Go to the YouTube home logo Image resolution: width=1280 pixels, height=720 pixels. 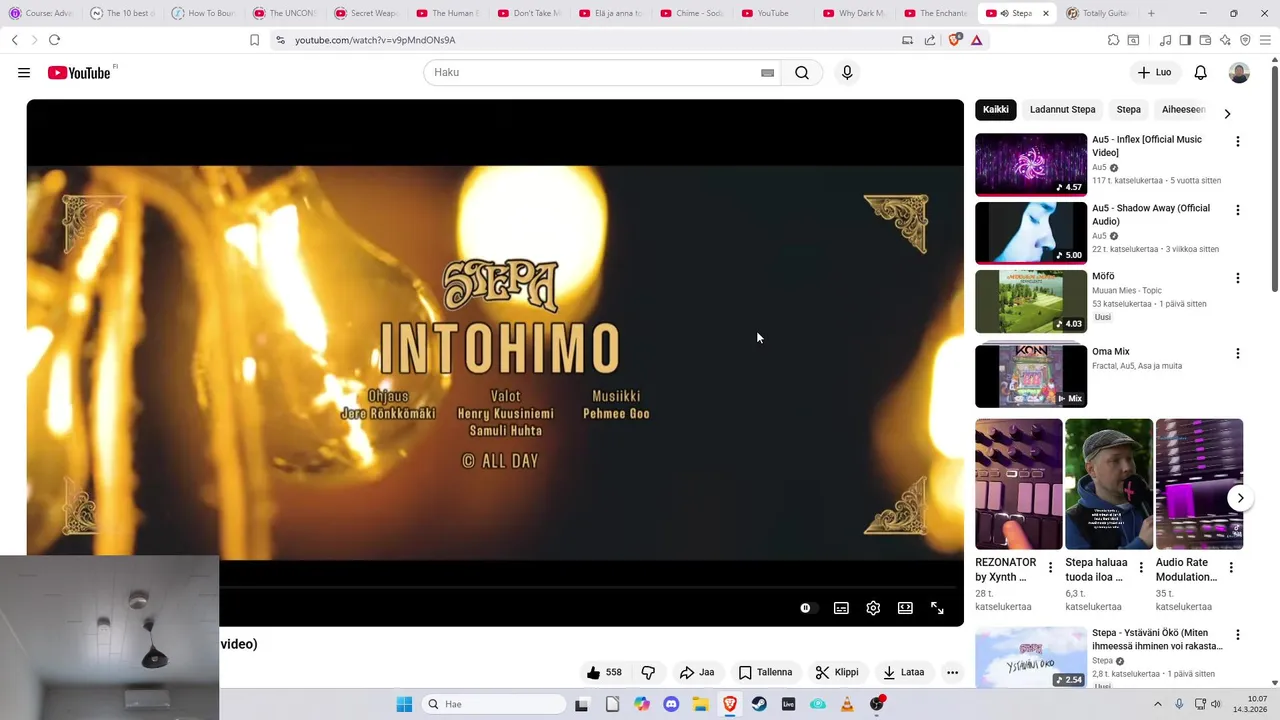[x=79, y=73]
